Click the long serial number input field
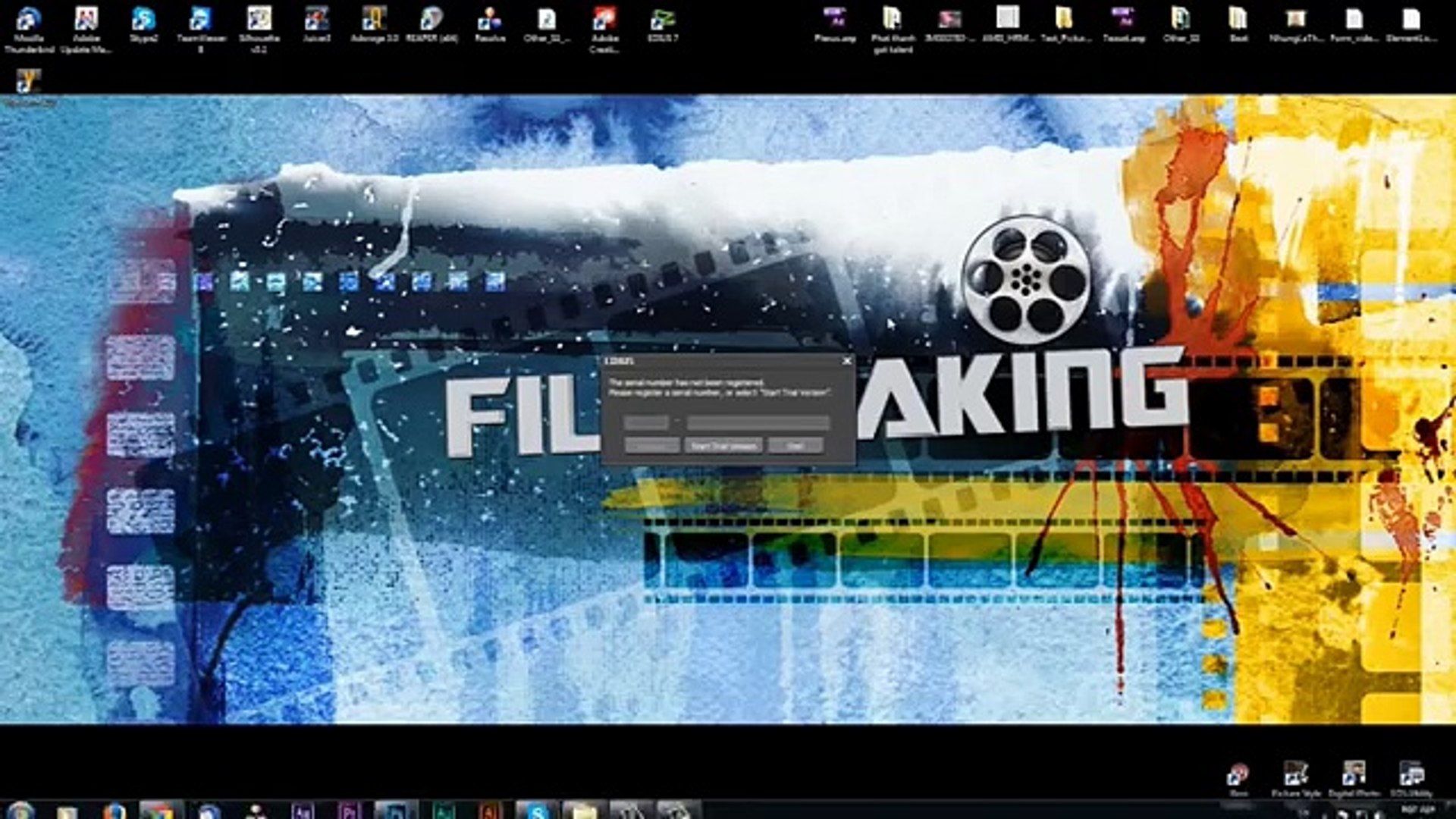This screenshot has width=1456, height=819. click(x=758, y=422)
